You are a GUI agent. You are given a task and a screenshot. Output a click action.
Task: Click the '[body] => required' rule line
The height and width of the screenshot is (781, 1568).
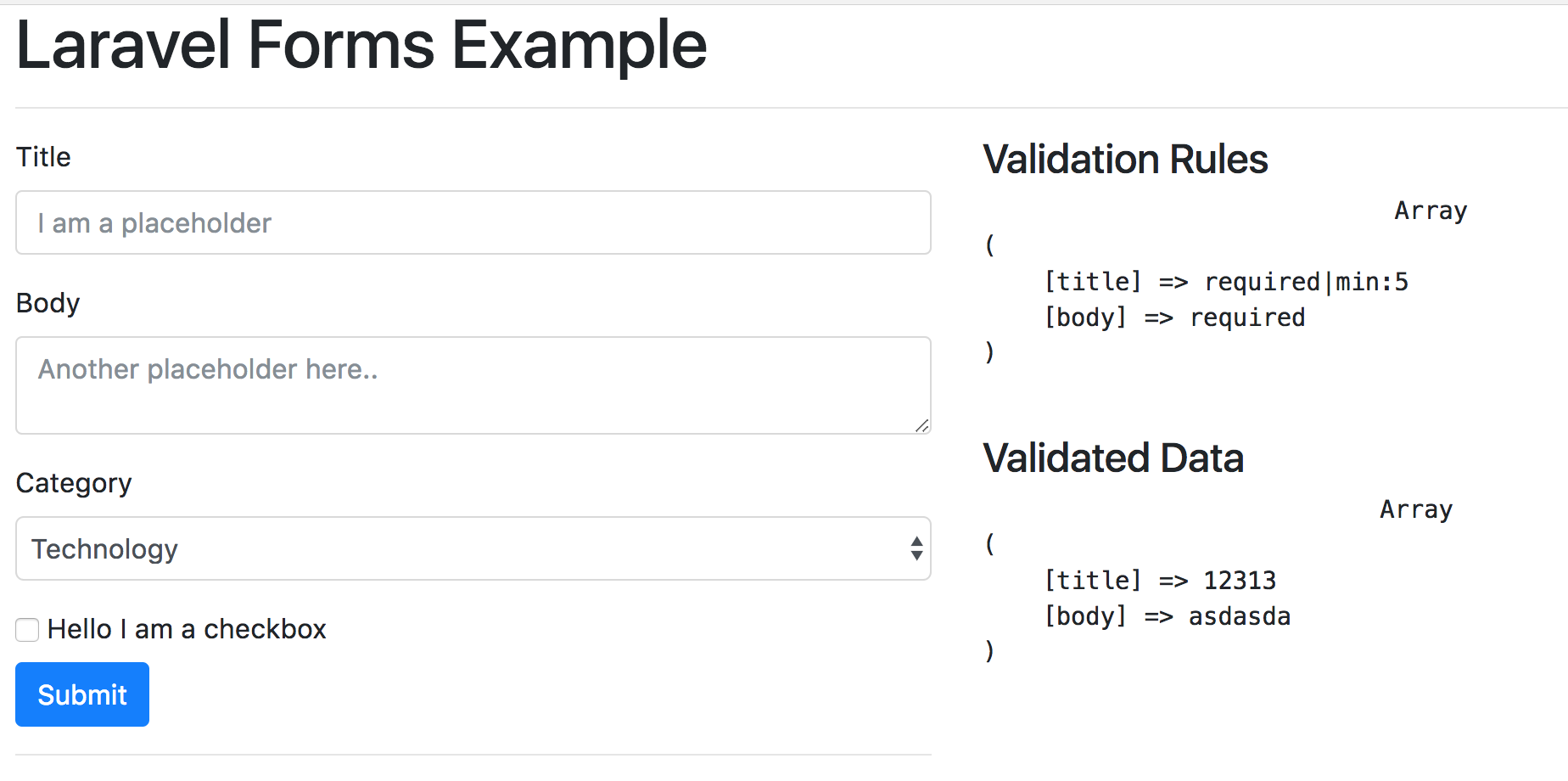point(1174,317)
